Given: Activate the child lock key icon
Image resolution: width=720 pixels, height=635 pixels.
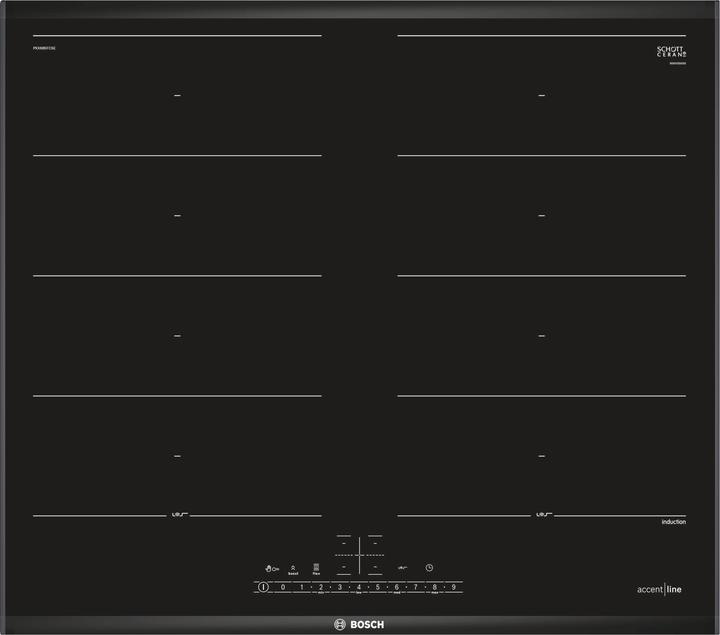Looking at the screenshot, I should [272, 568].
